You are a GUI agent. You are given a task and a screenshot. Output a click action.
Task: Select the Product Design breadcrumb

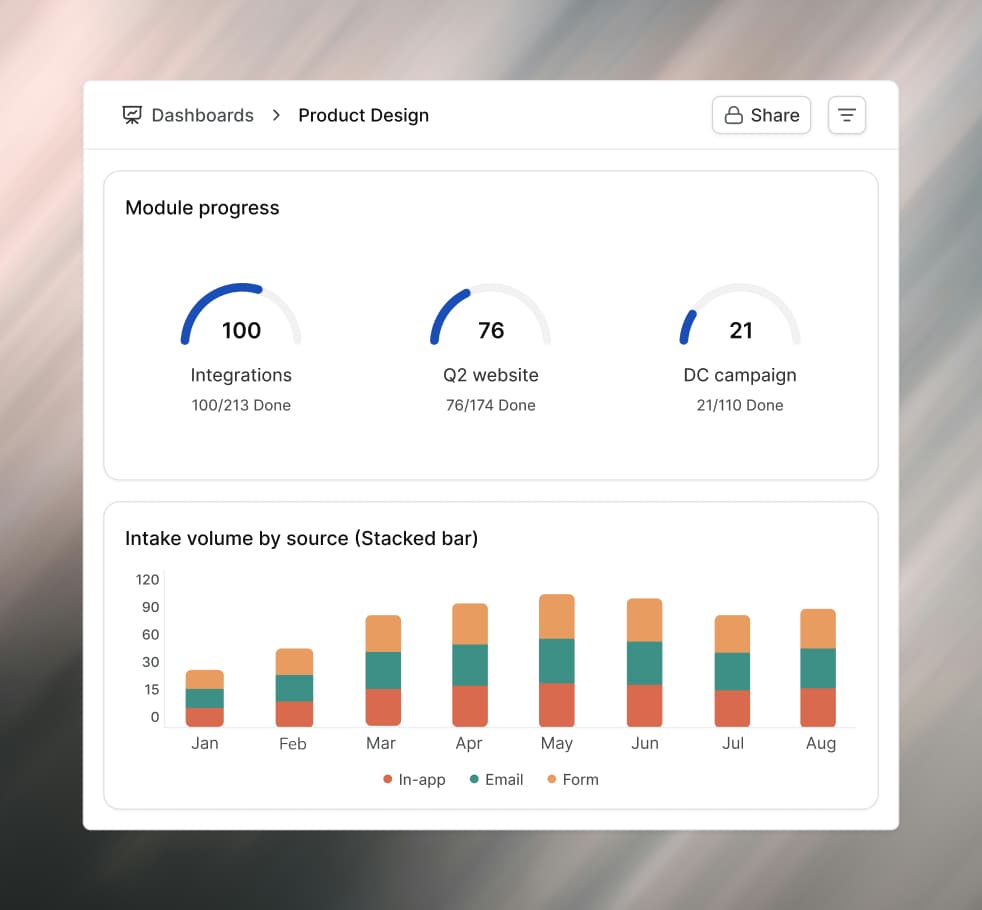pyautogui.click(x=363, y=115)
